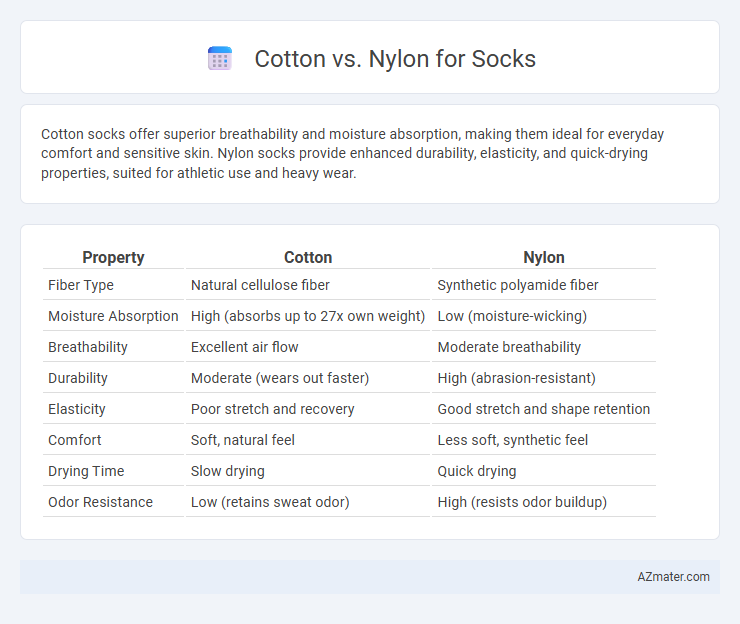Screen dimensions: 740x624
Task: Click the 'Less soft, synthetic feel' cell
Action: (513, 440)
